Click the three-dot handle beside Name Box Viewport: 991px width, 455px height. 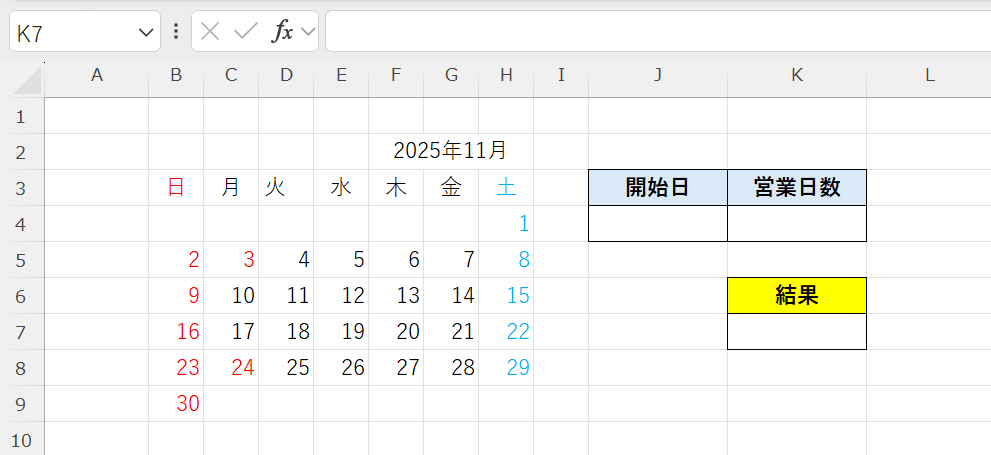176,31
